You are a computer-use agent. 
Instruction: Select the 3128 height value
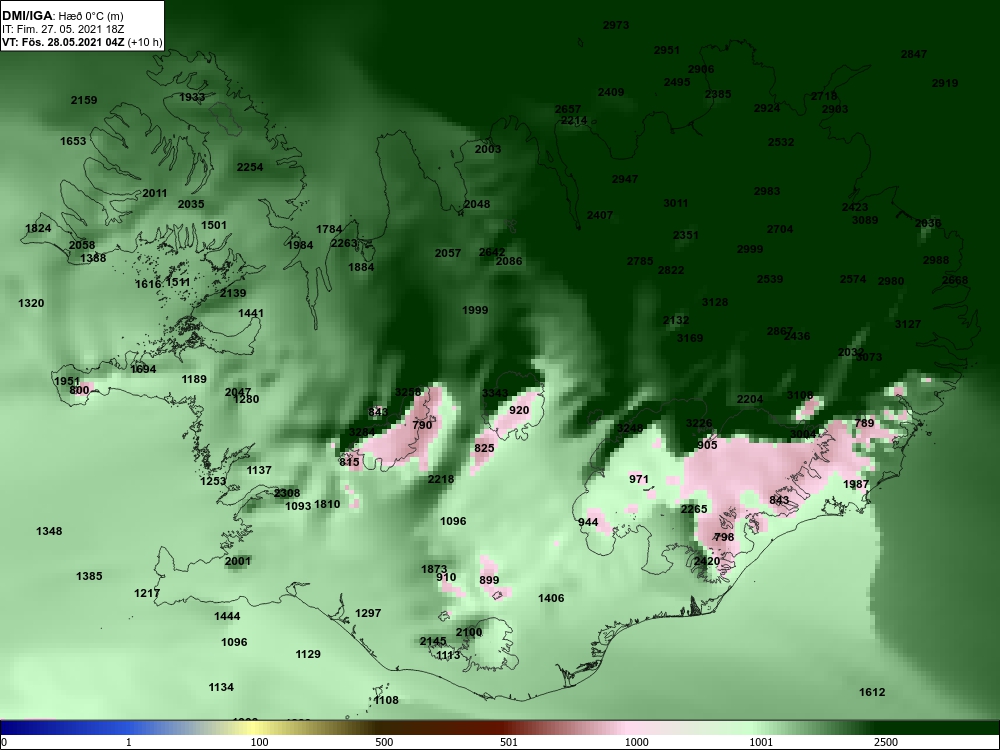click(714, 302)
